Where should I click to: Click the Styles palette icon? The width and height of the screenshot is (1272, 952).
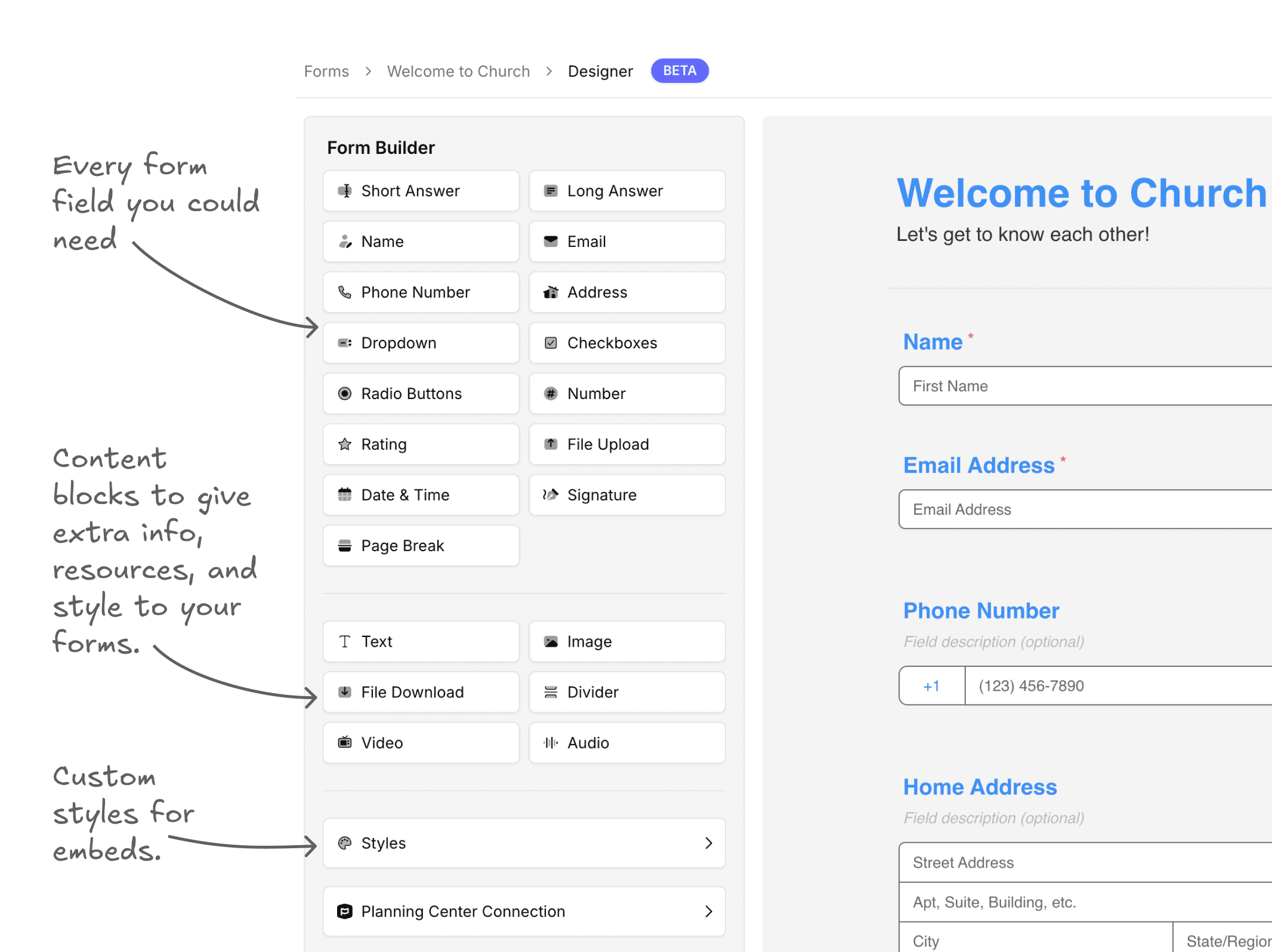(345, 843)
